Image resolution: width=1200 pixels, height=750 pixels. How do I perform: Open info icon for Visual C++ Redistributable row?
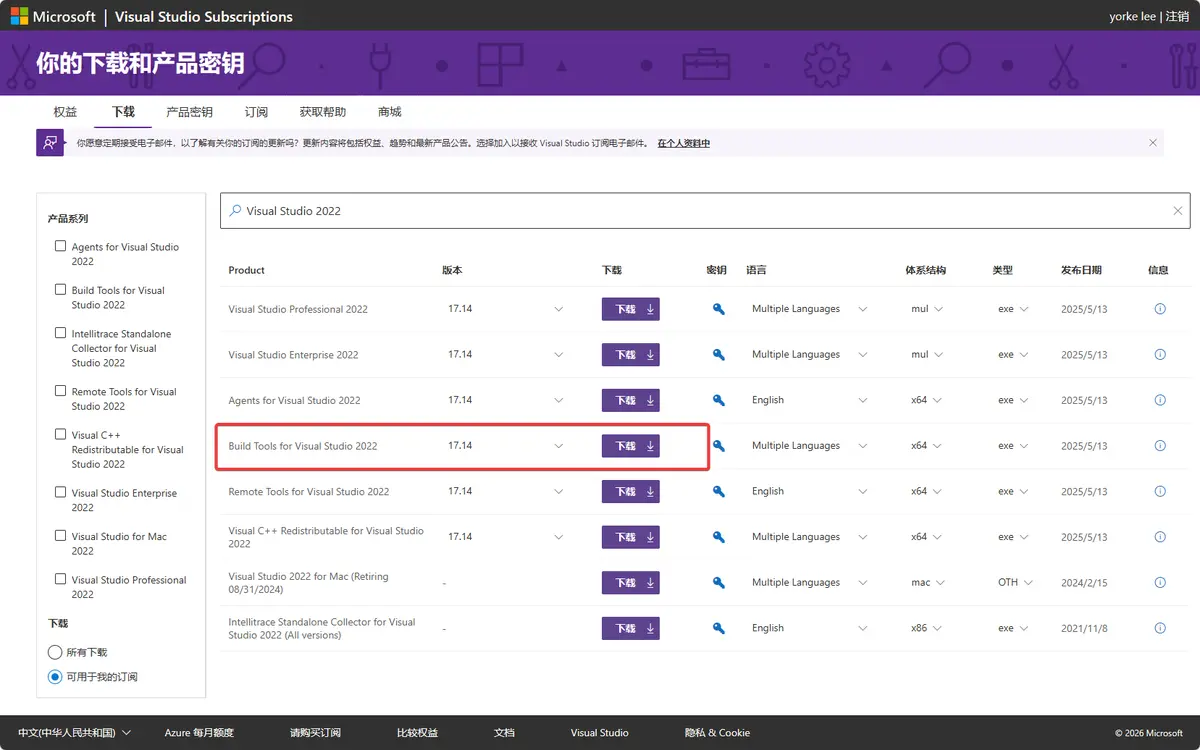pyautogui.click(x=1160, y=537)
